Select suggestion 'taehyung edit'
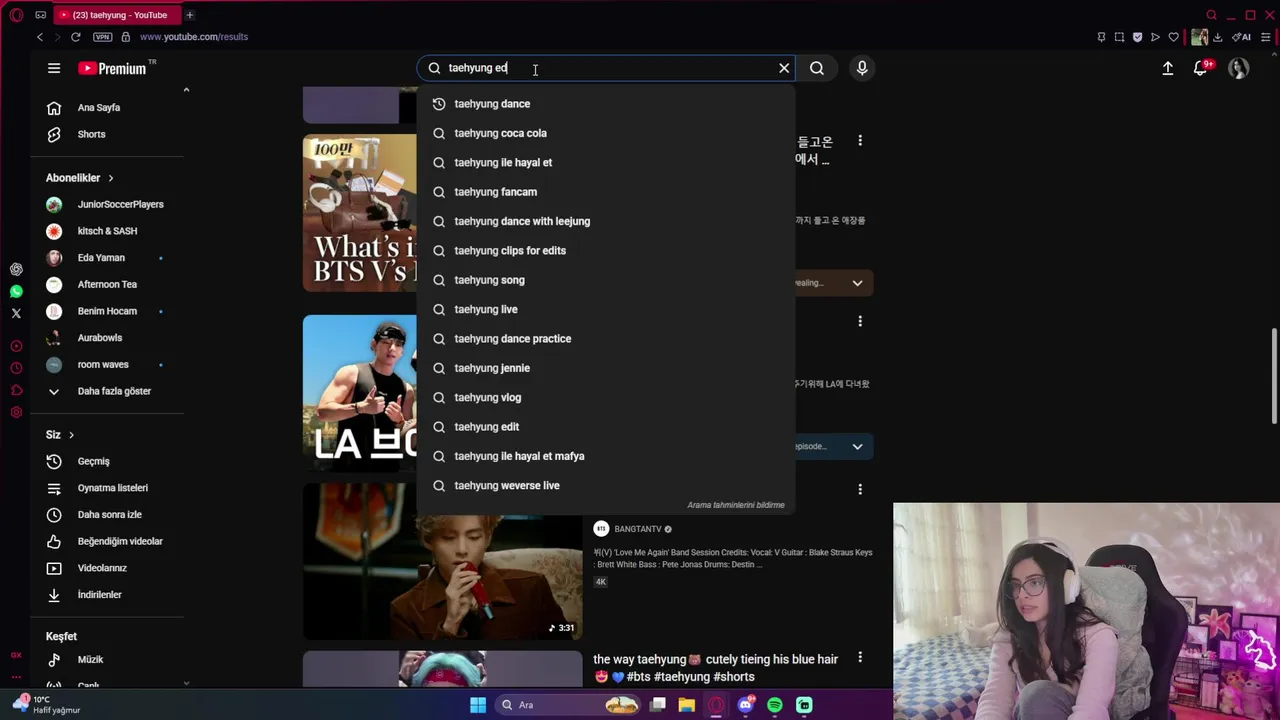The height and width of the screenshot is (720, 1280). pos(606,427)
